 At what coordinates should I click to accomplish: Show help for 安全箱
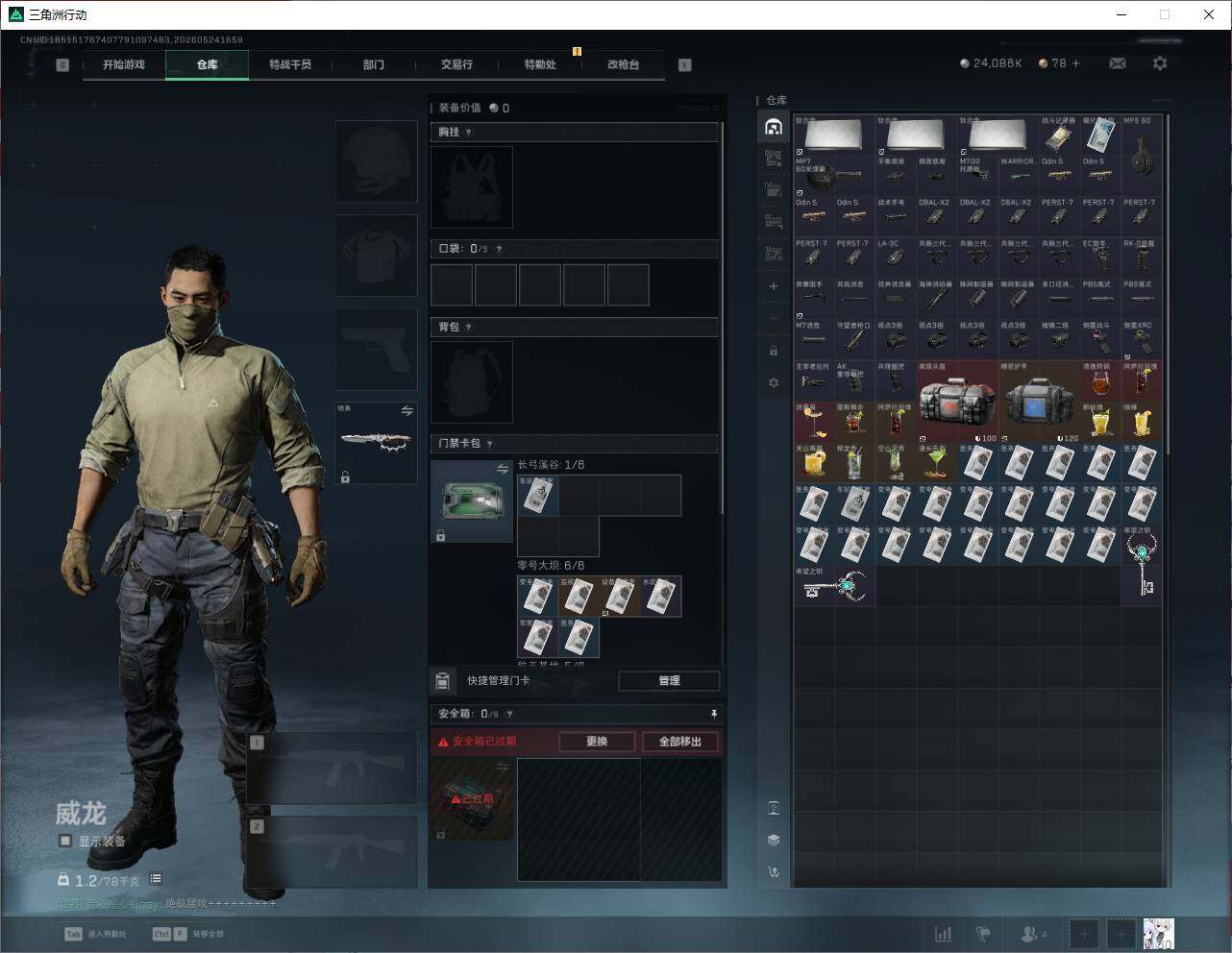(x=509, y=714)
